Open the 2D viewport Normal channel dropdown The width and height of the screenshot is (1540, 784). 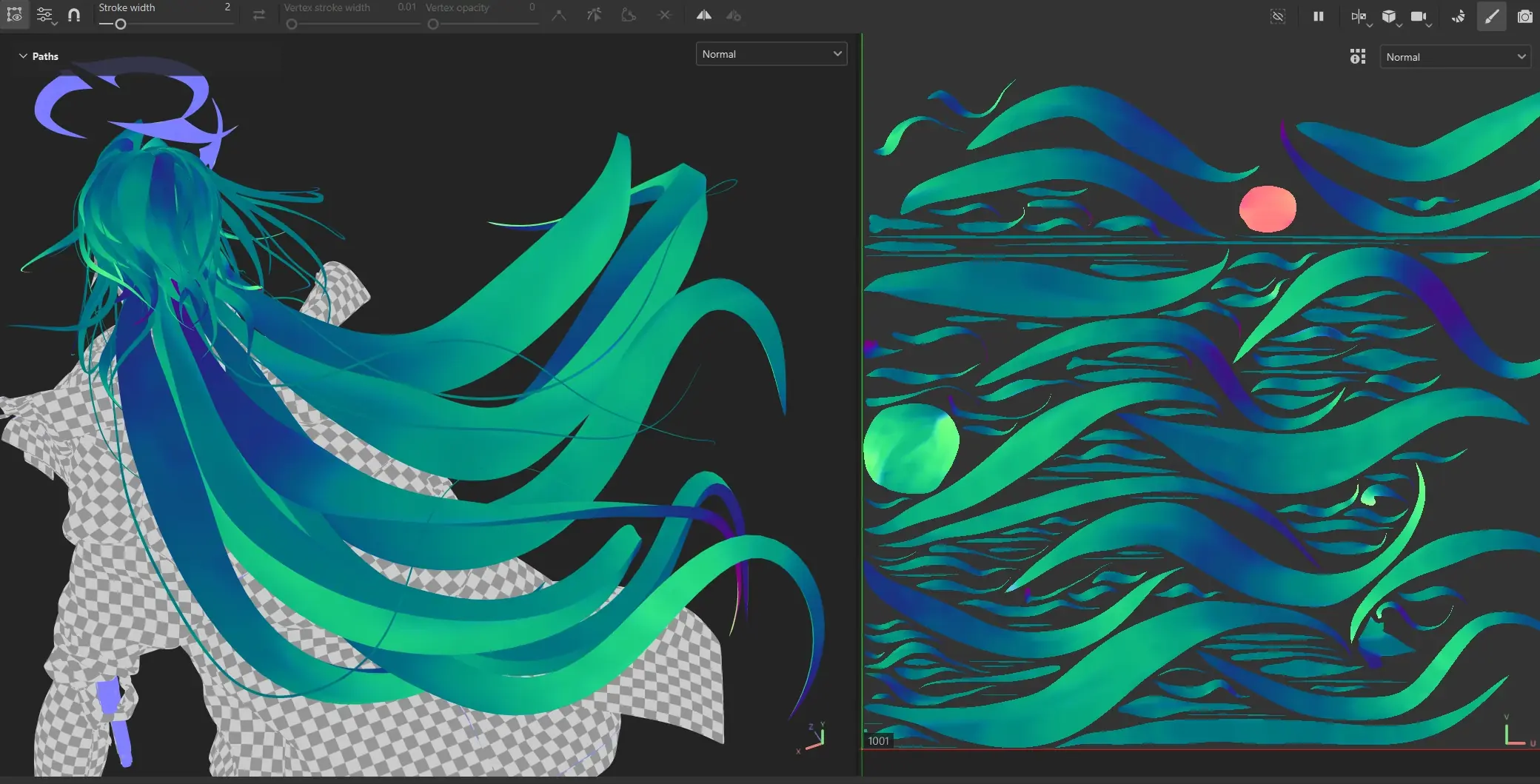coord(1455,57)
